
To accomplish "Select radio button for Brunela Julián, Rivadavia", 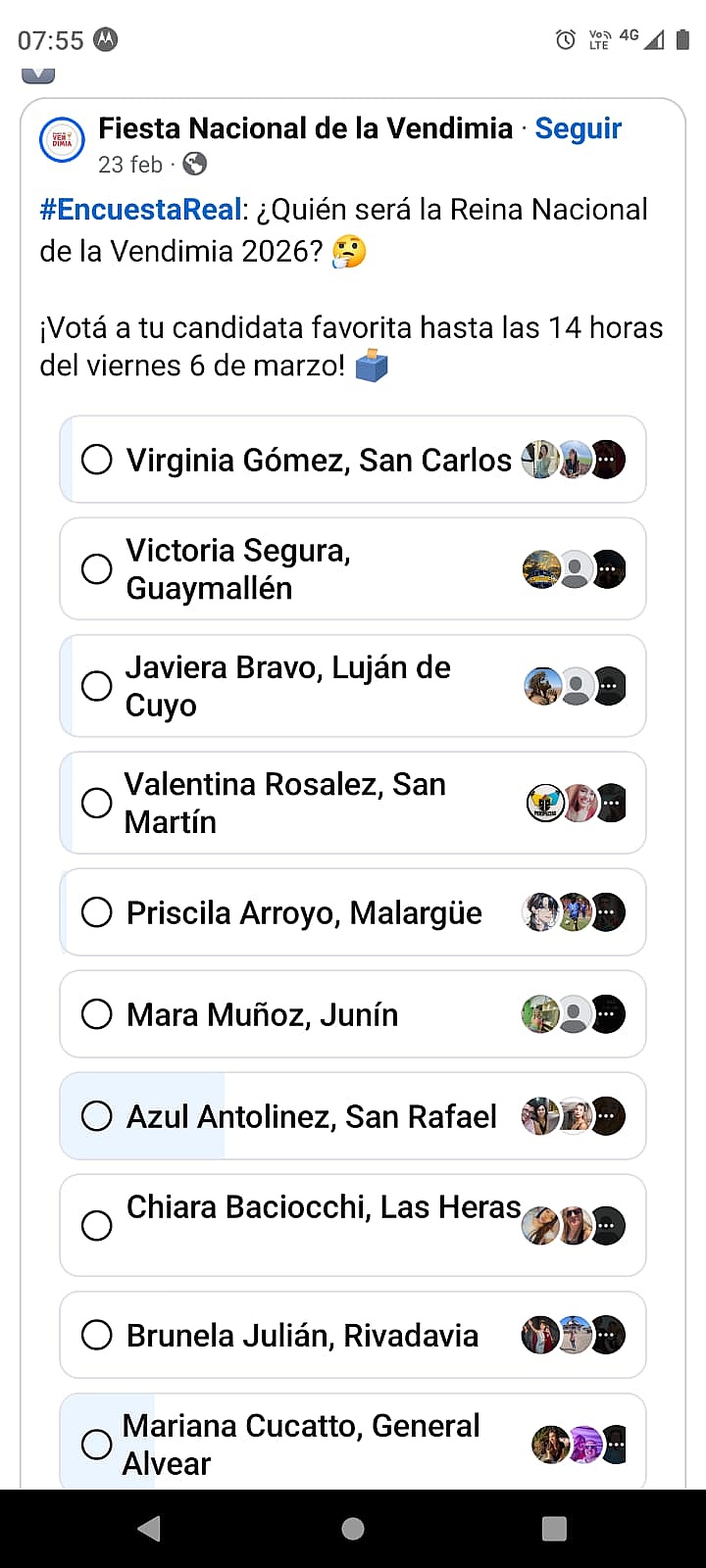I will coord(96,1335).
